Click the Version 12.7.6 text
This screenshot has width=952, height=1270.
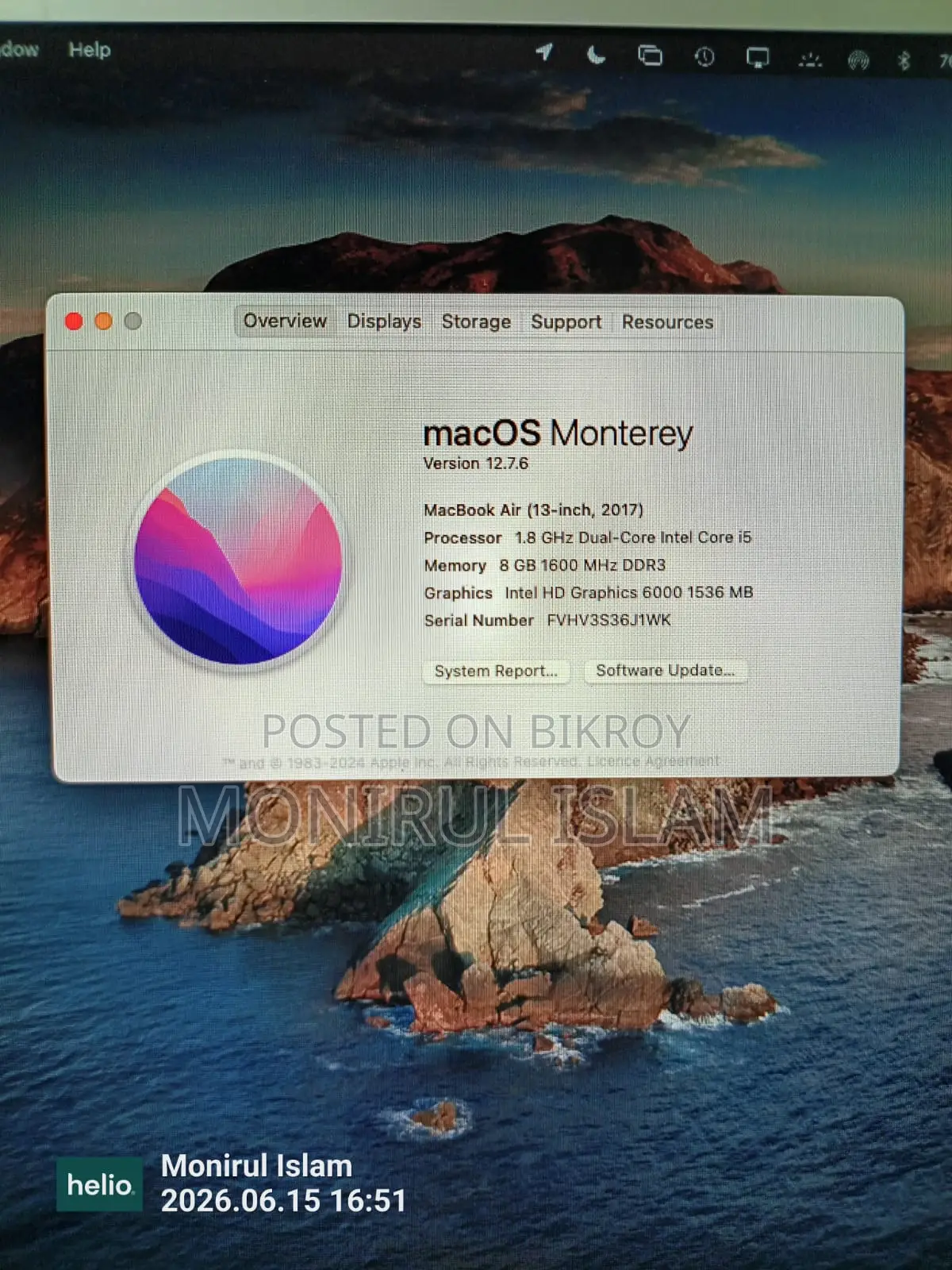point(475,464)
